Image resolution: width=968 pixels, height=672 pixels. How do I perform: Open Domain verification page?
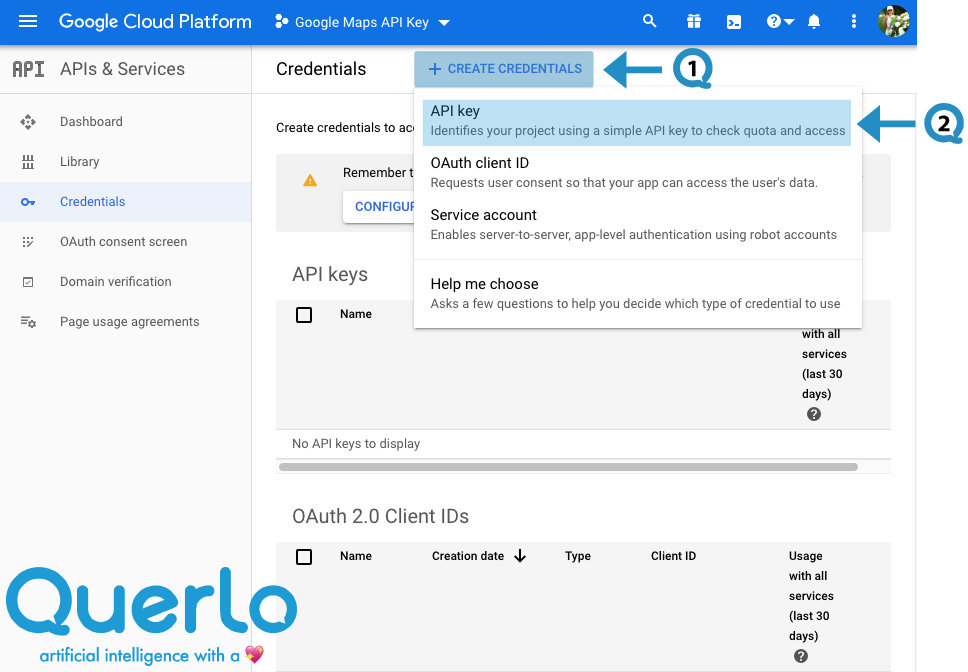pyautogui.click(x=126, y=281)
